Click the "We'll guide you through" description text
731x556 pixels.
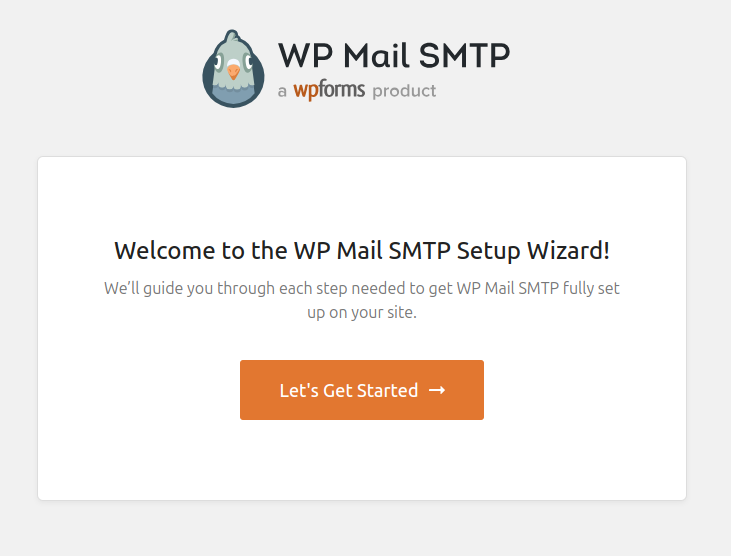tap(362, 300)
